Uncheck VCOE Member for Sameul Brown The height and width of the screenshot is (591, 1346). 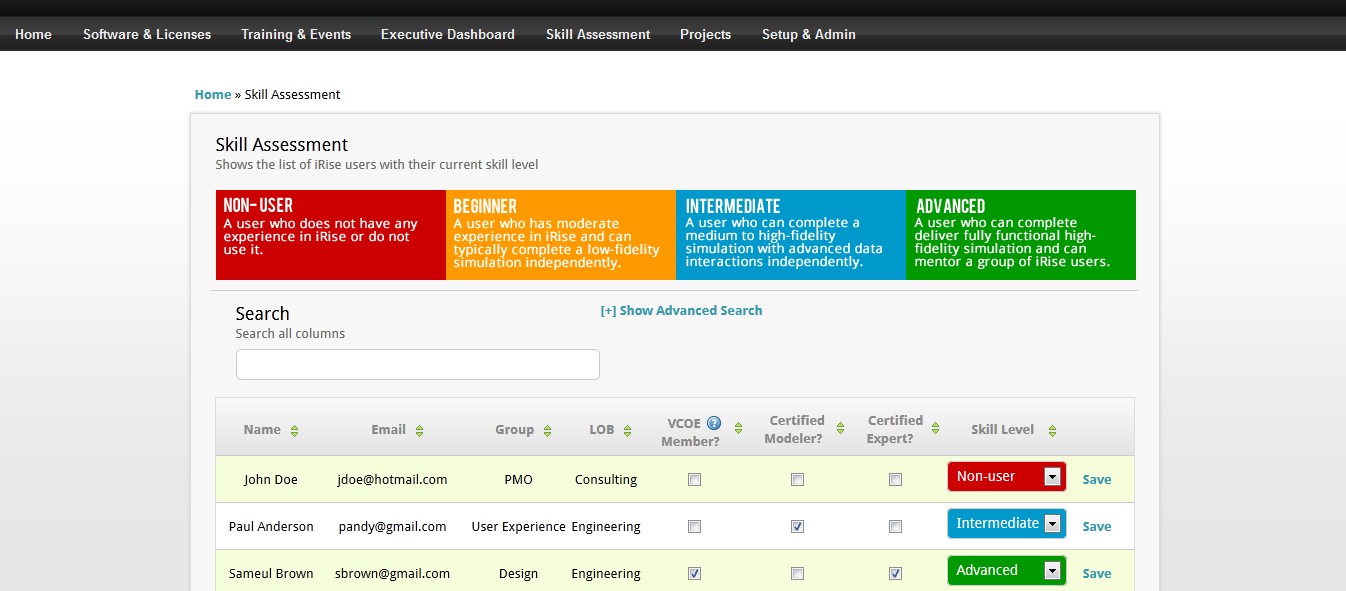tap(694, 574)
